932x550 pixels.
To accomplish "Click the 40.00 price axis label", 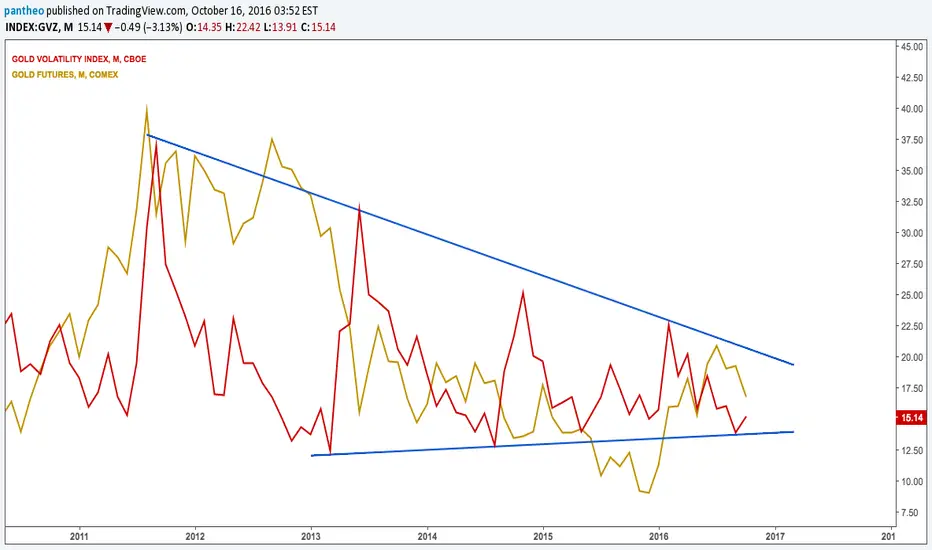I will tap(912, 109).
